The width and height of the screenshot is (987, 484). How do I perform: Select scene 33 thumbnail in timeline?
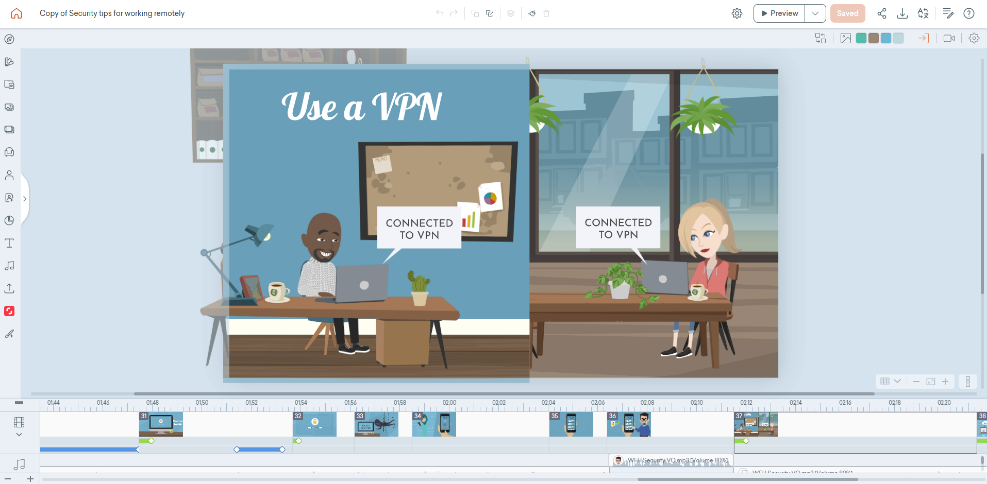pos(376,424)
